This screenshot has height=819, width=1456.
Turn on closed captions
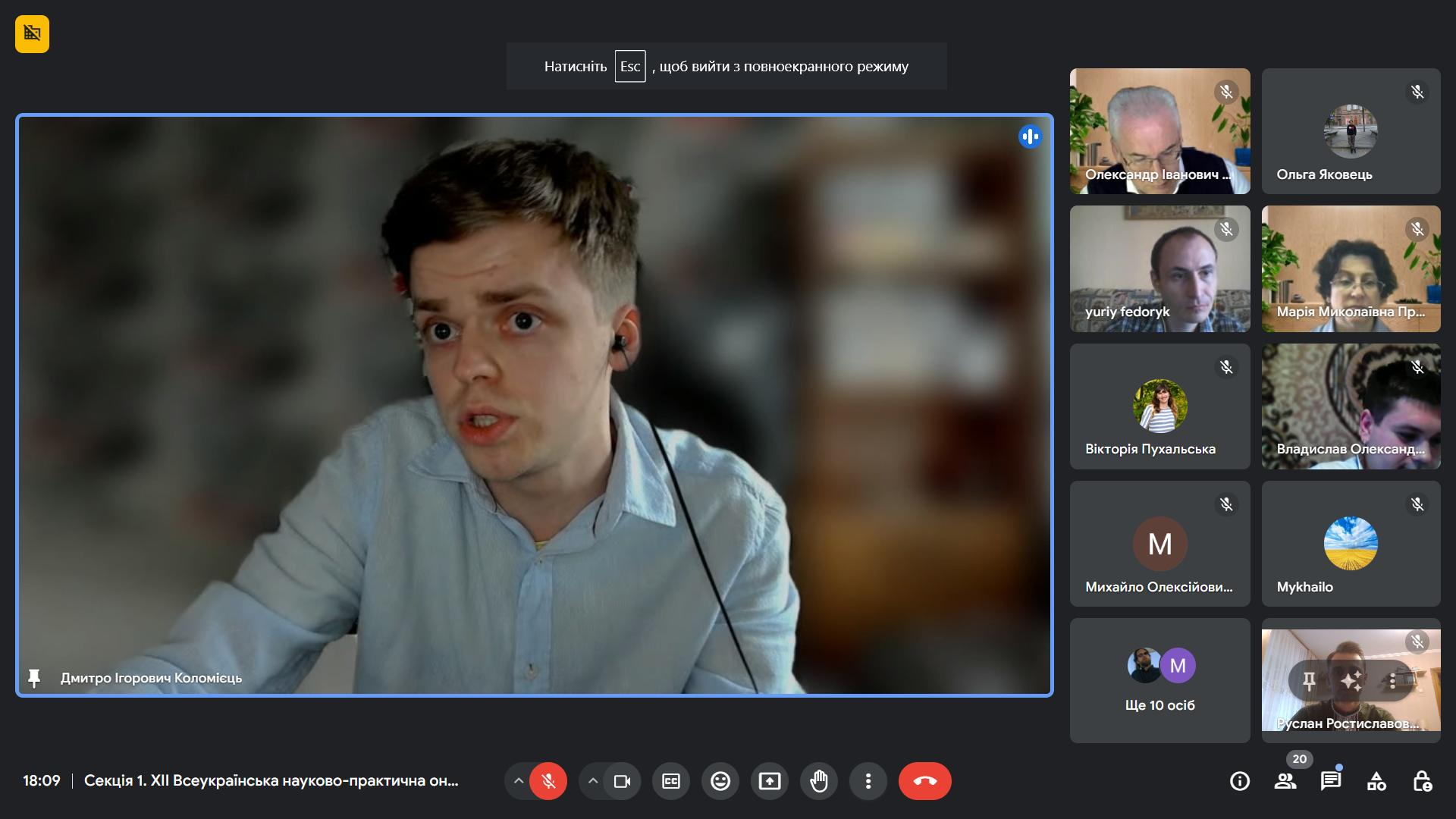(x=670, y=781)
